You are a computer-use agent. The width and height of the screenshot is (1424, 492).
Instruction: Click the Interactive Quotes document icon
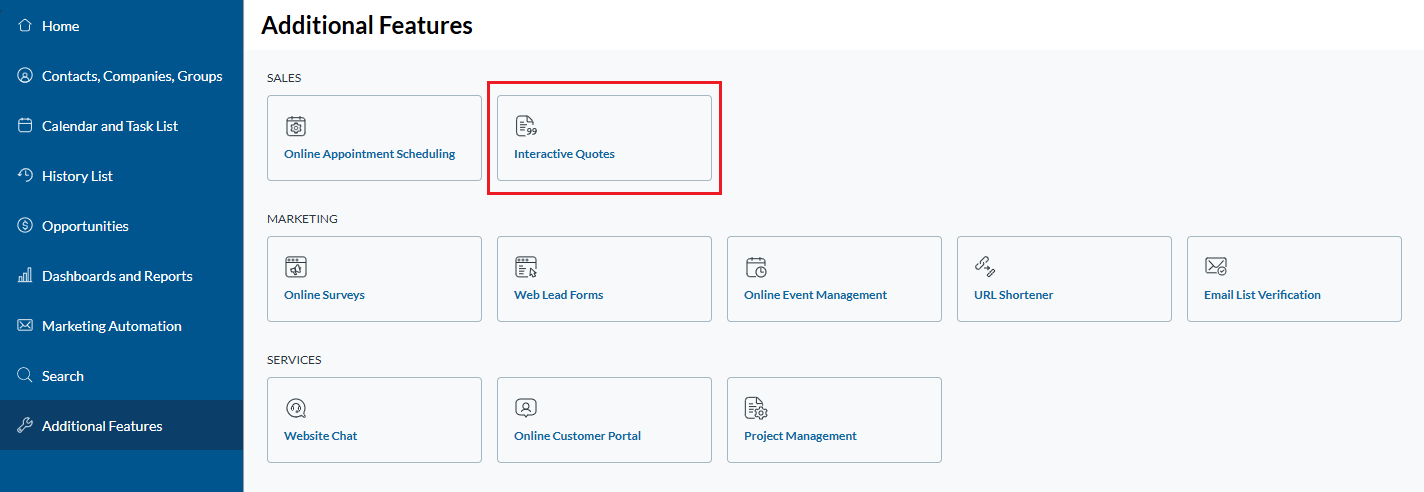525,126
